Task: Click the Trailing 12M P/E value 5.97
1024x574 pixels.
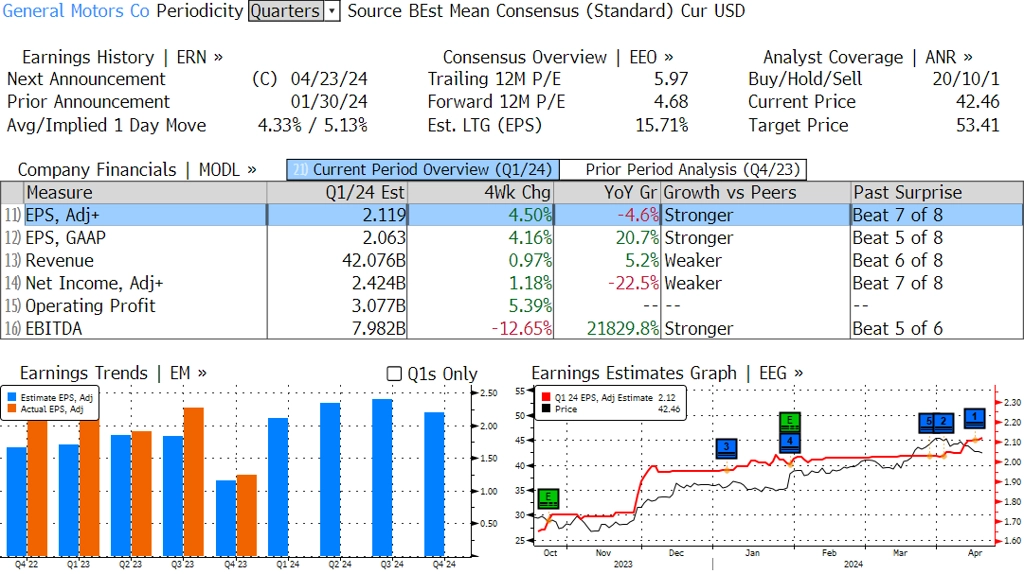Action: pos(671,79)
